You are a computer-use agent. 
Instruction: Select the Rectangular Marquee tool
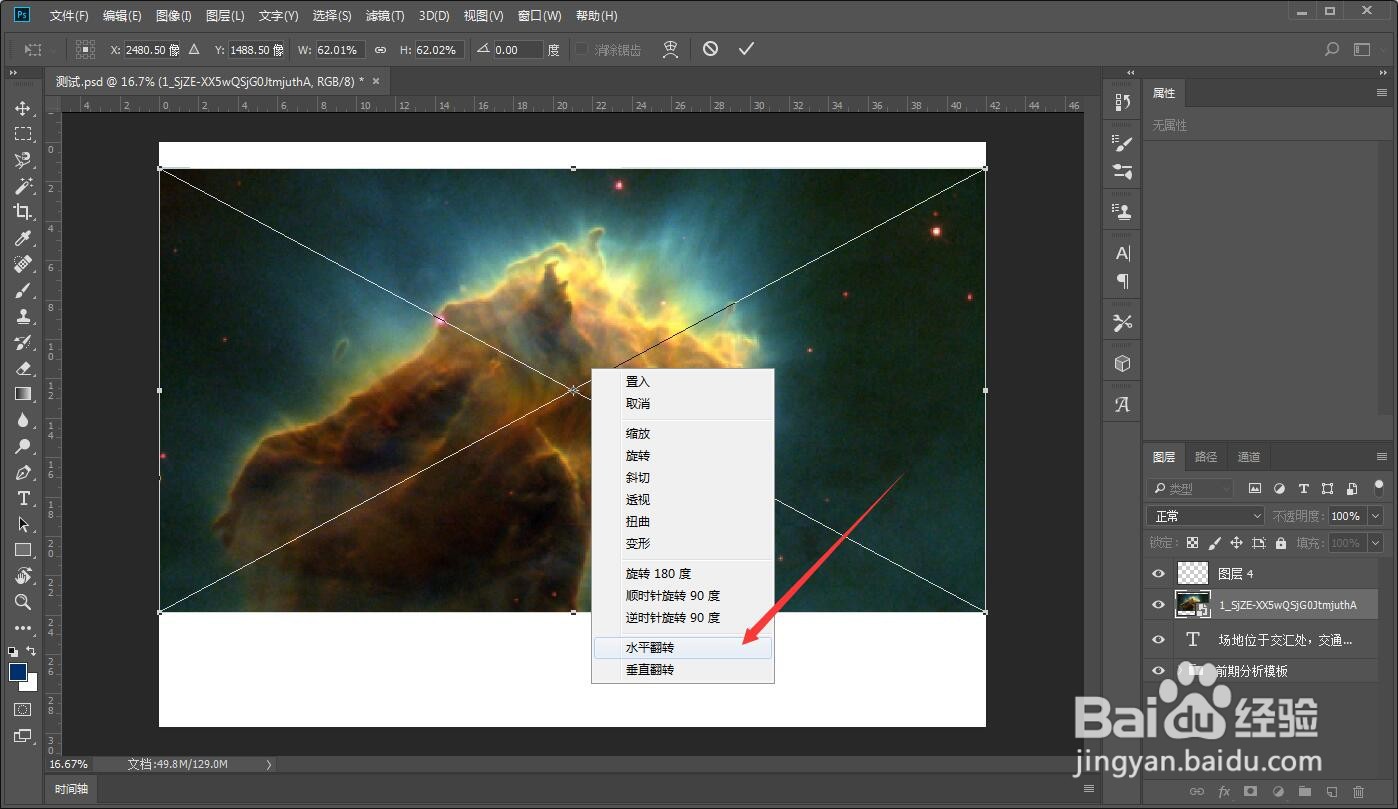(22, 134)
